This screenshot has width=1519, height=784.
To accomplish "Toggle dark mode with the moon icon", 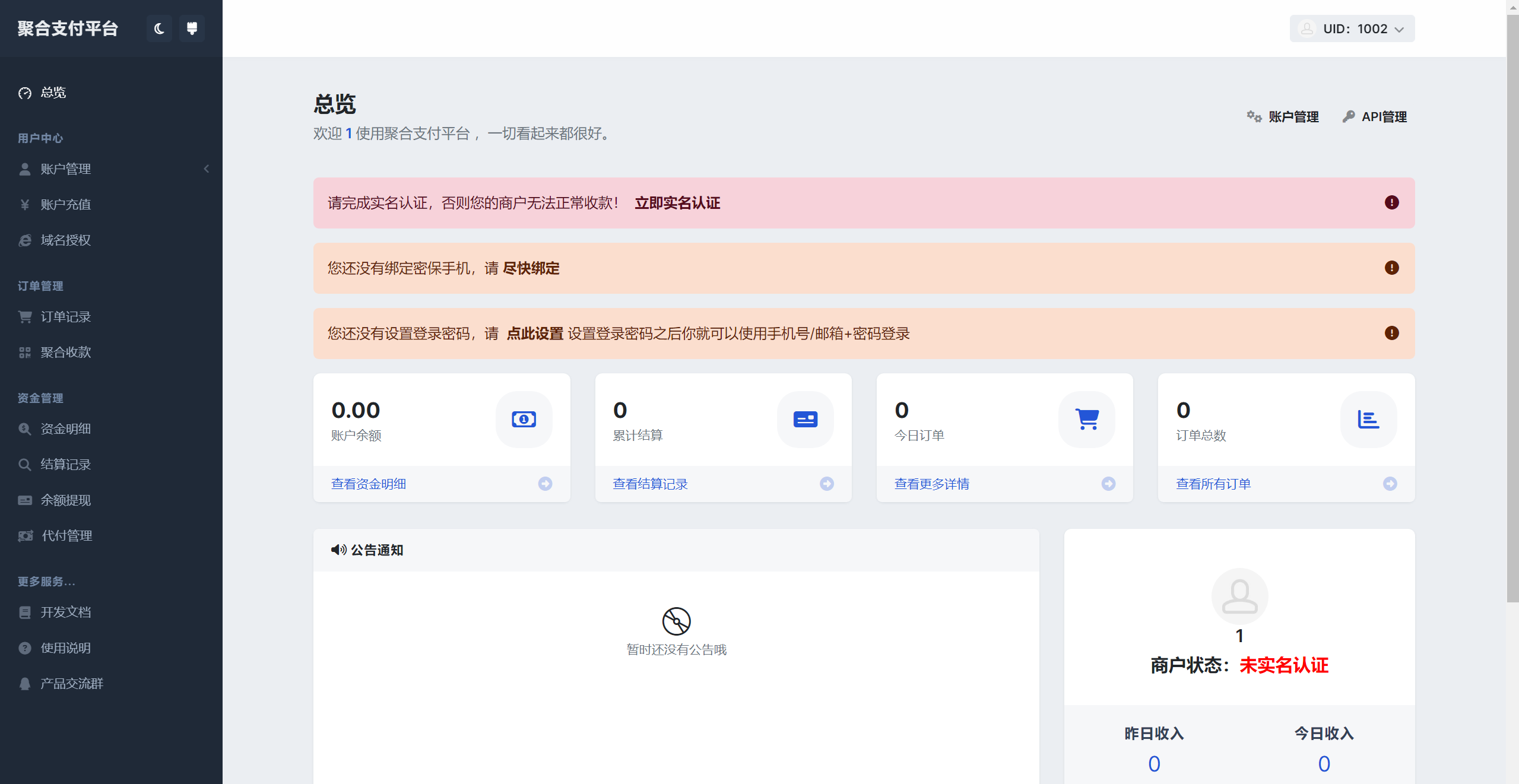I will tap(159, 28).
